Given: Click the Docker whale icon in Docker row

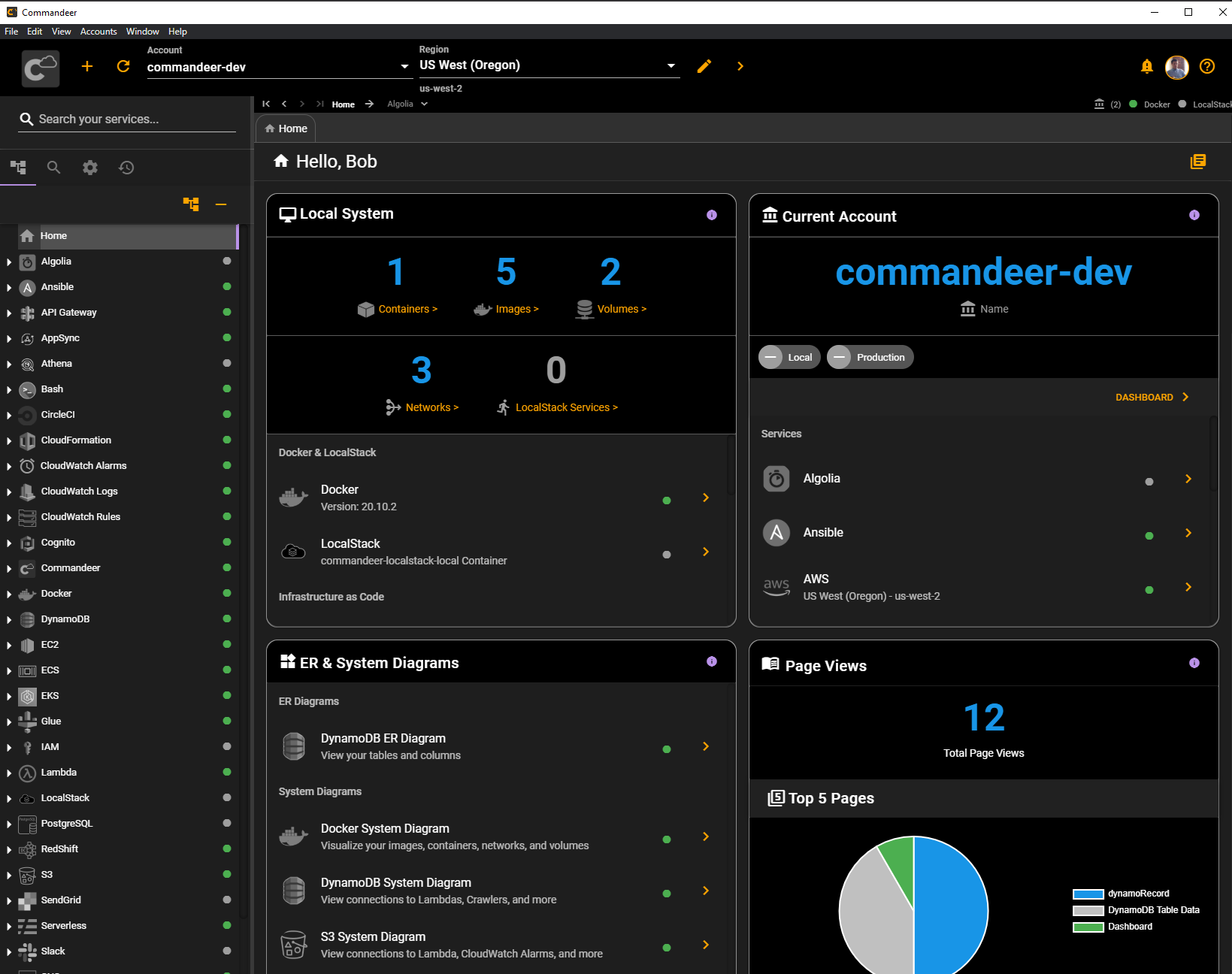Looking at the screenshot, I should click(x=293, y=498).
